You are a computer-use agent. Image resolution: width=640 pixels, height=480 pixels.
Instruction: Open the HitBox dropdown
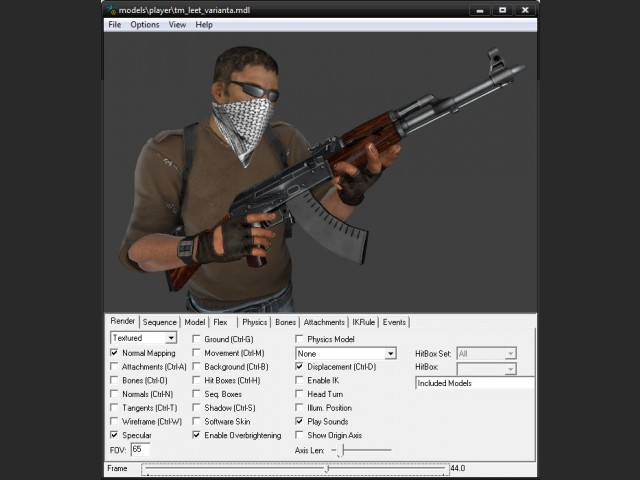[x=486, y=369]
